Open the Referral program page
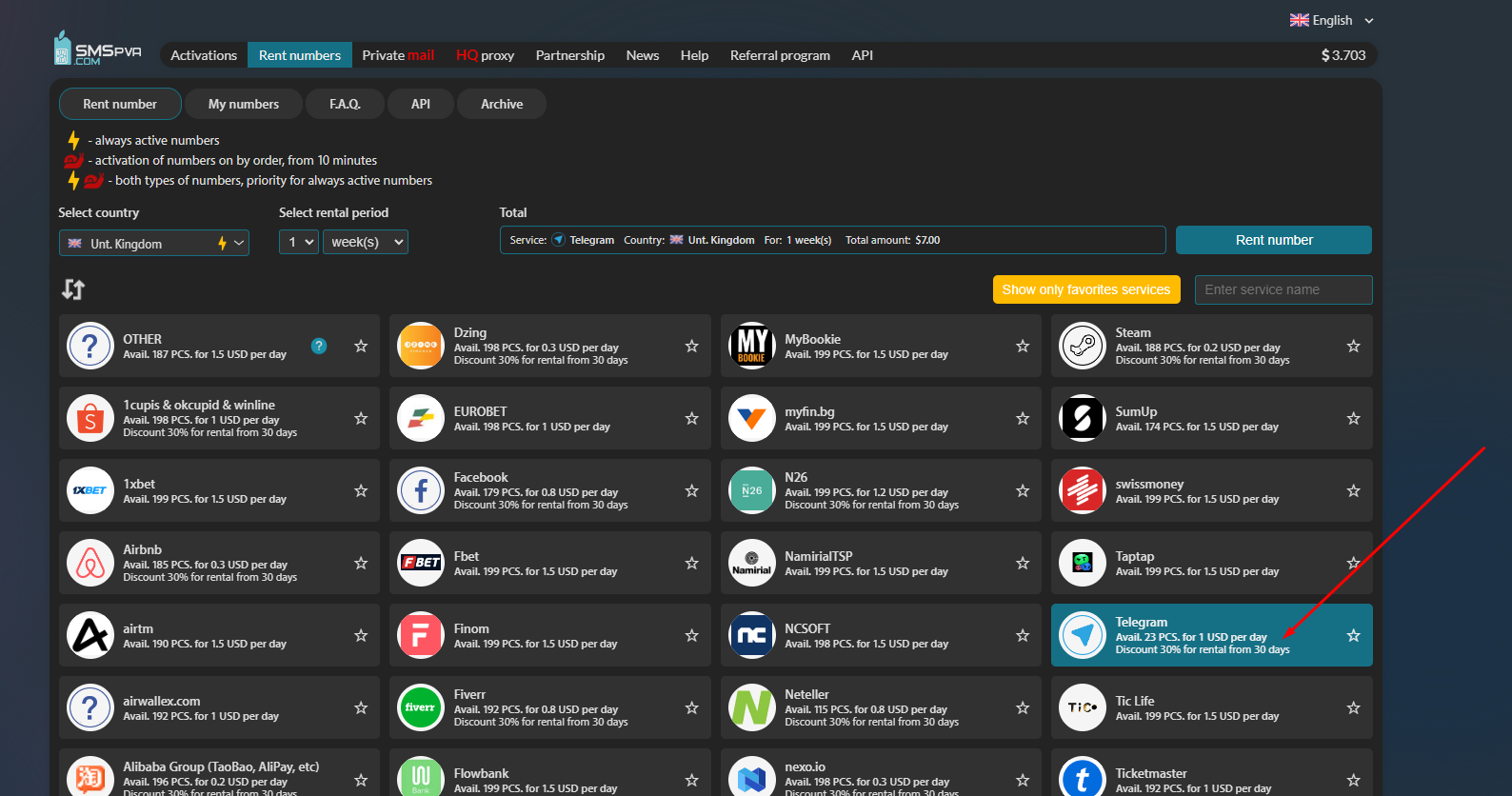The height and width of the screenshot is (796, 1512). point(780,55)
